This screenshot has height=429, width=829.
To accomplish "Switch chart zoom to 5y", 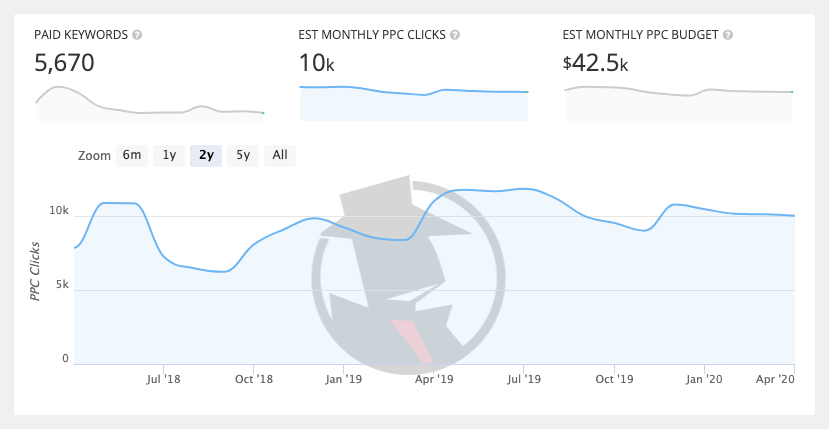I will [243, 155].
